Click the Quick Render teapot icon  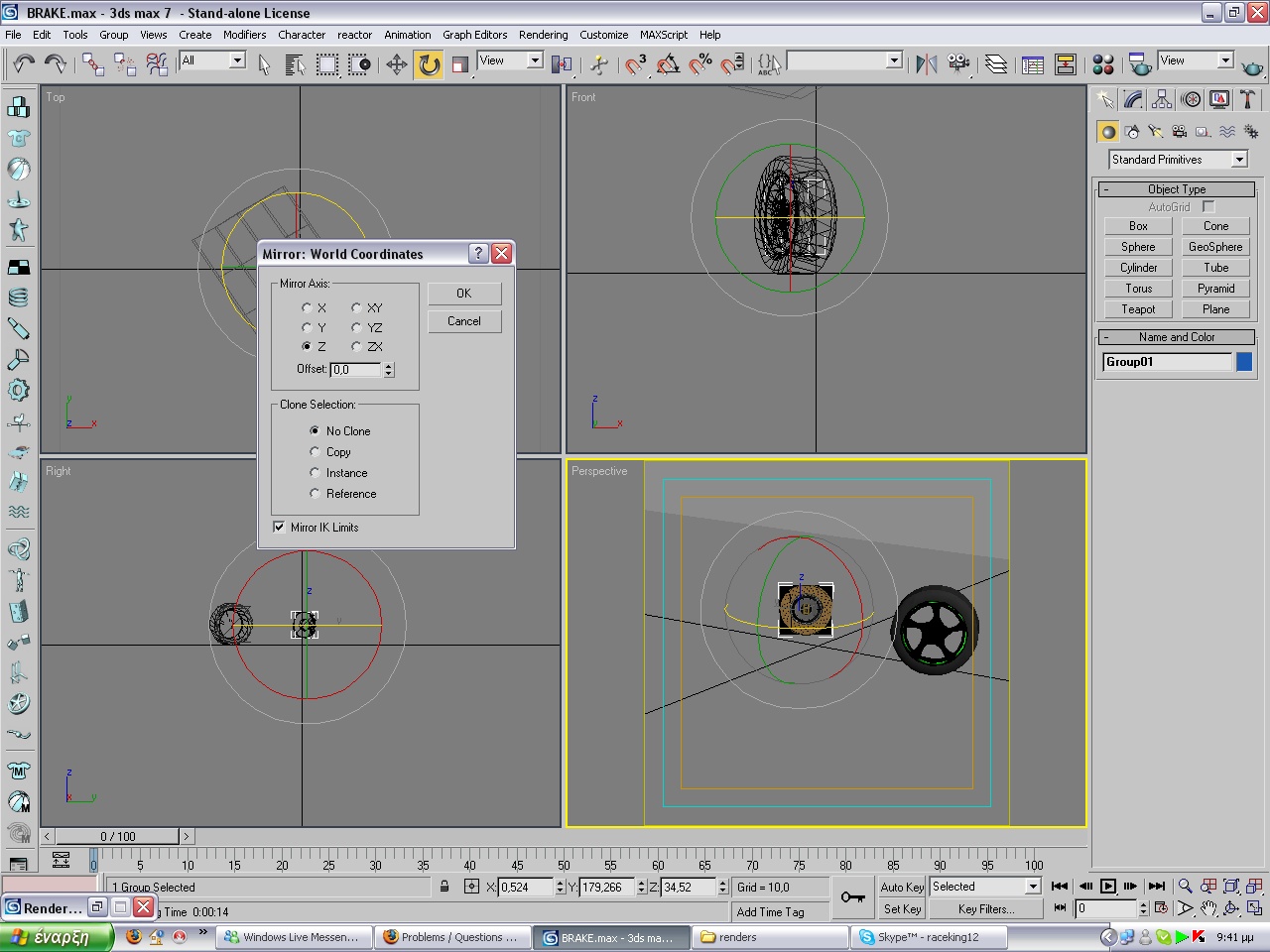coord(1252,65)
